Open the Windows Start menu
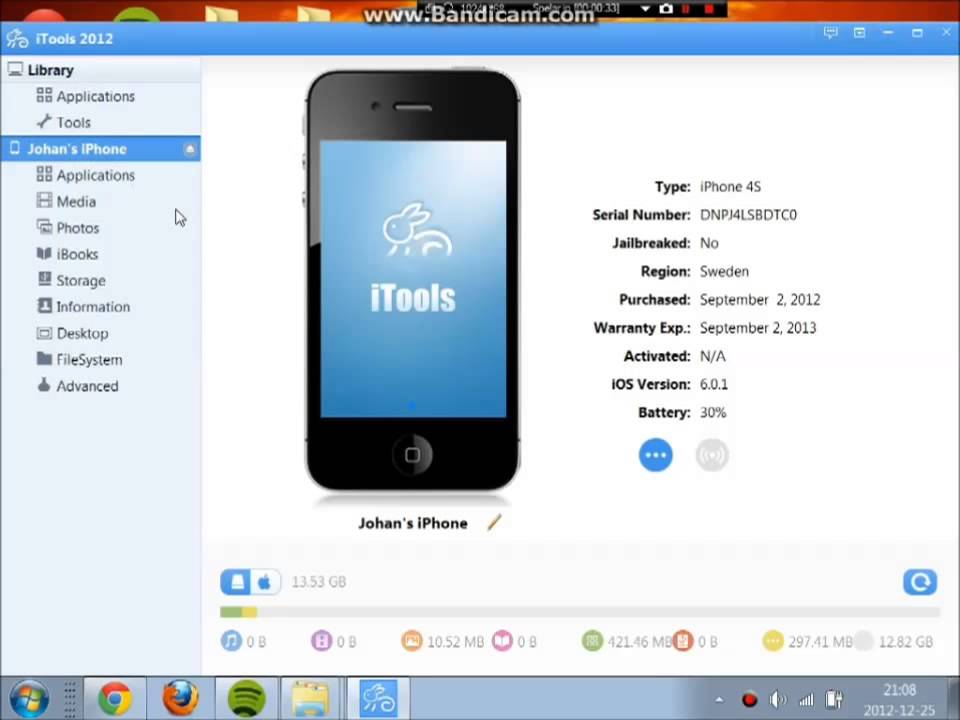Viewport: 960px width, 720px height. click(29, 699)
